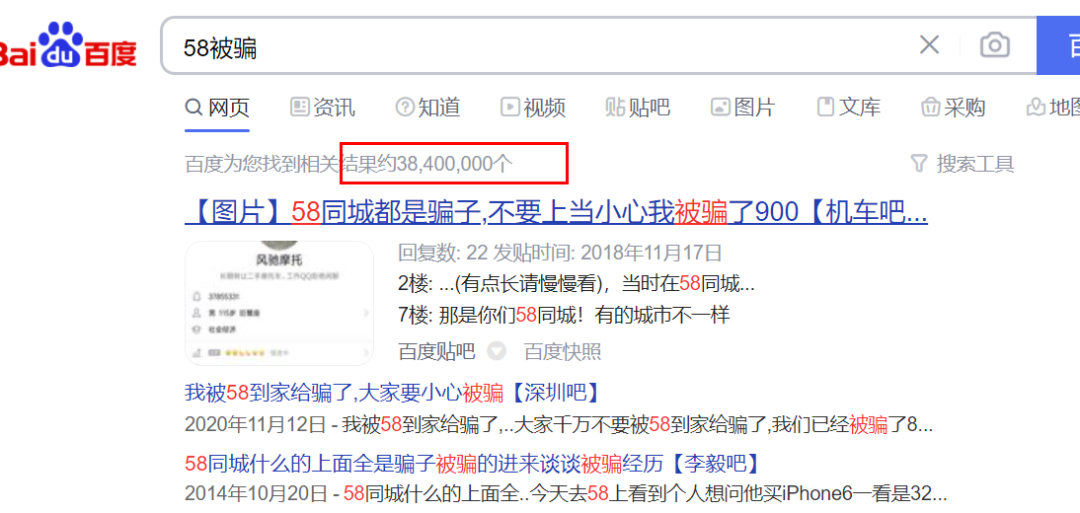Clear the search box with the X icon
The height and width of the screenshot is (513, 1080).
point(929,45)
